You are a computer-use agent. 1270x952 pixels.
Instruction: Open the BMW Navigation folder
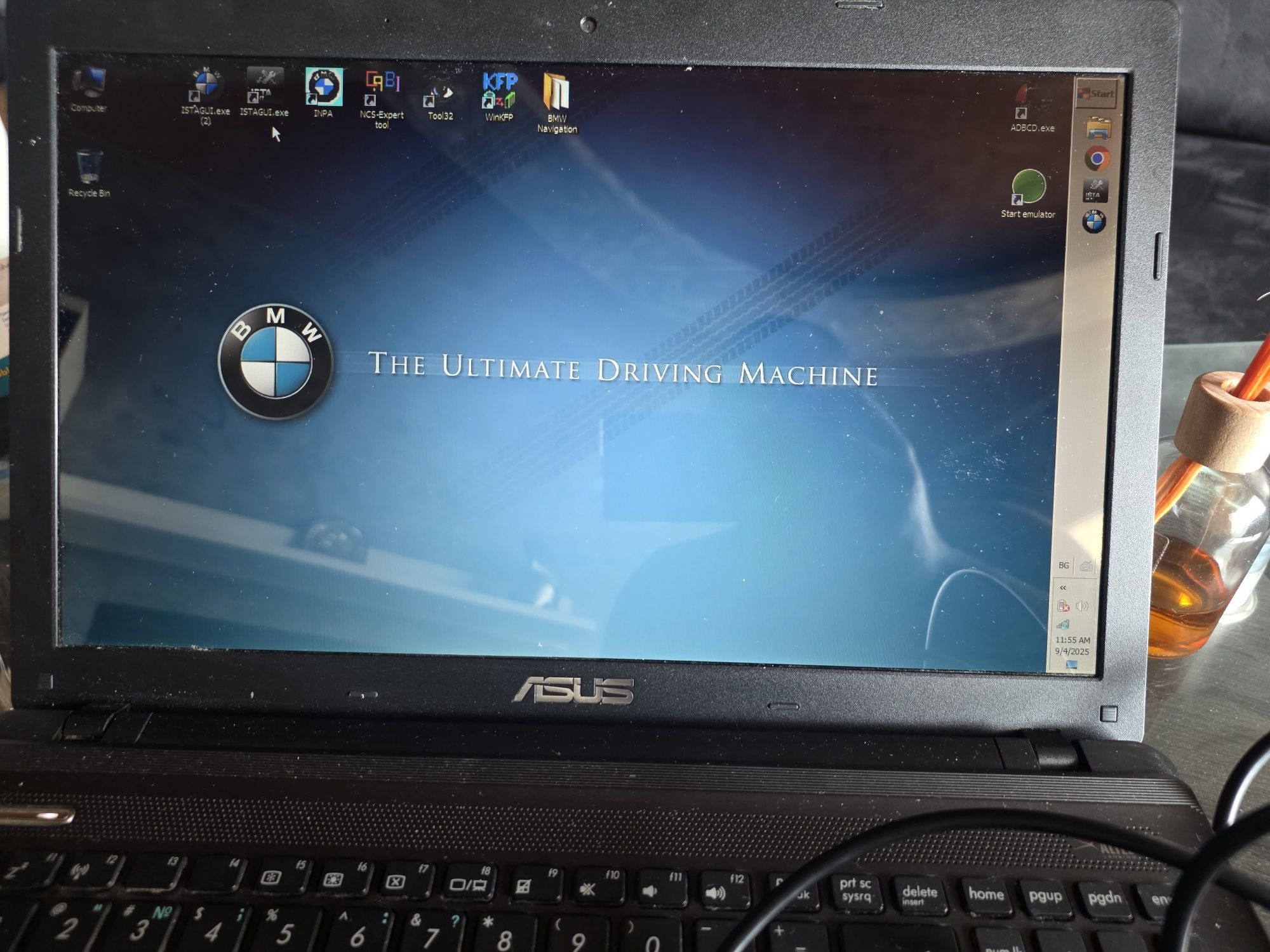pos(557,103)
